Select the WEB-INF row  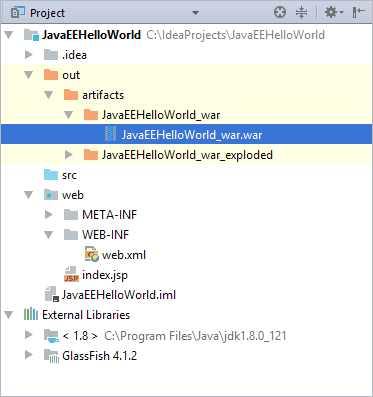186,235
